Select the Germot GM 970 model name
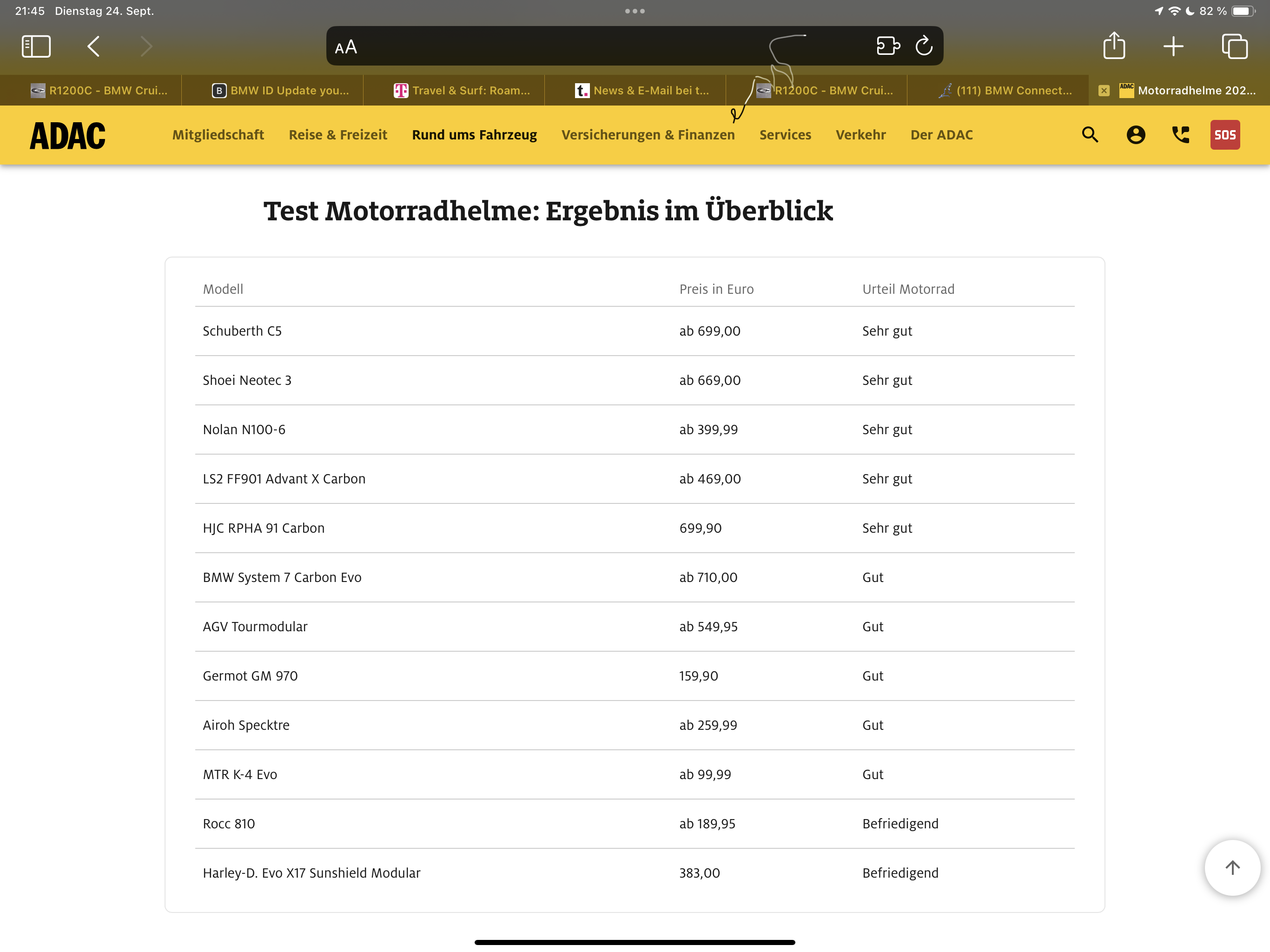Screen dimensions: 1270x952 [x=250, y=676]
